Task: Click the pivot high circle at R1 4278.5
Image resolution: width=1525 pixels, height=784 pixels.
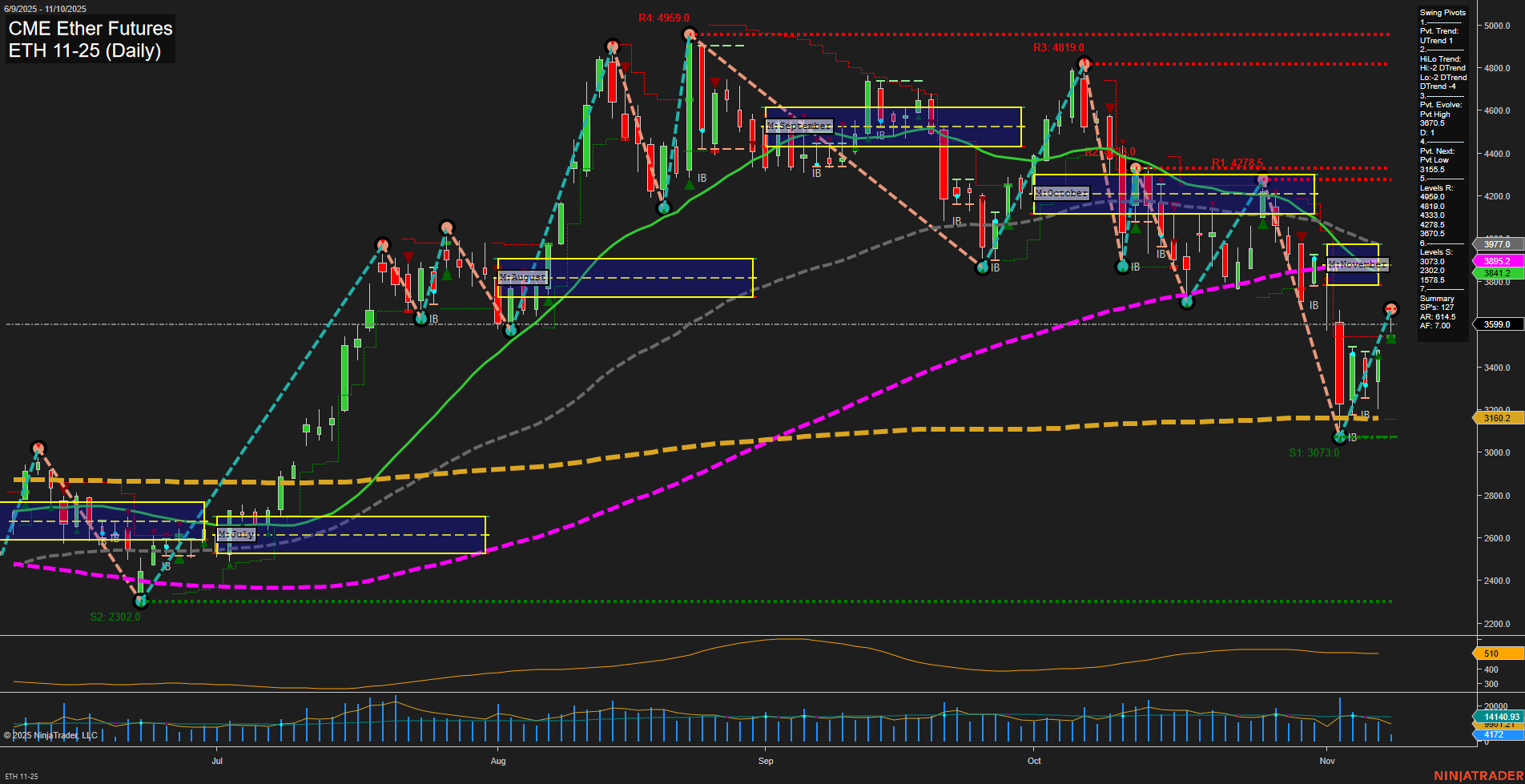Action: 1263,180
